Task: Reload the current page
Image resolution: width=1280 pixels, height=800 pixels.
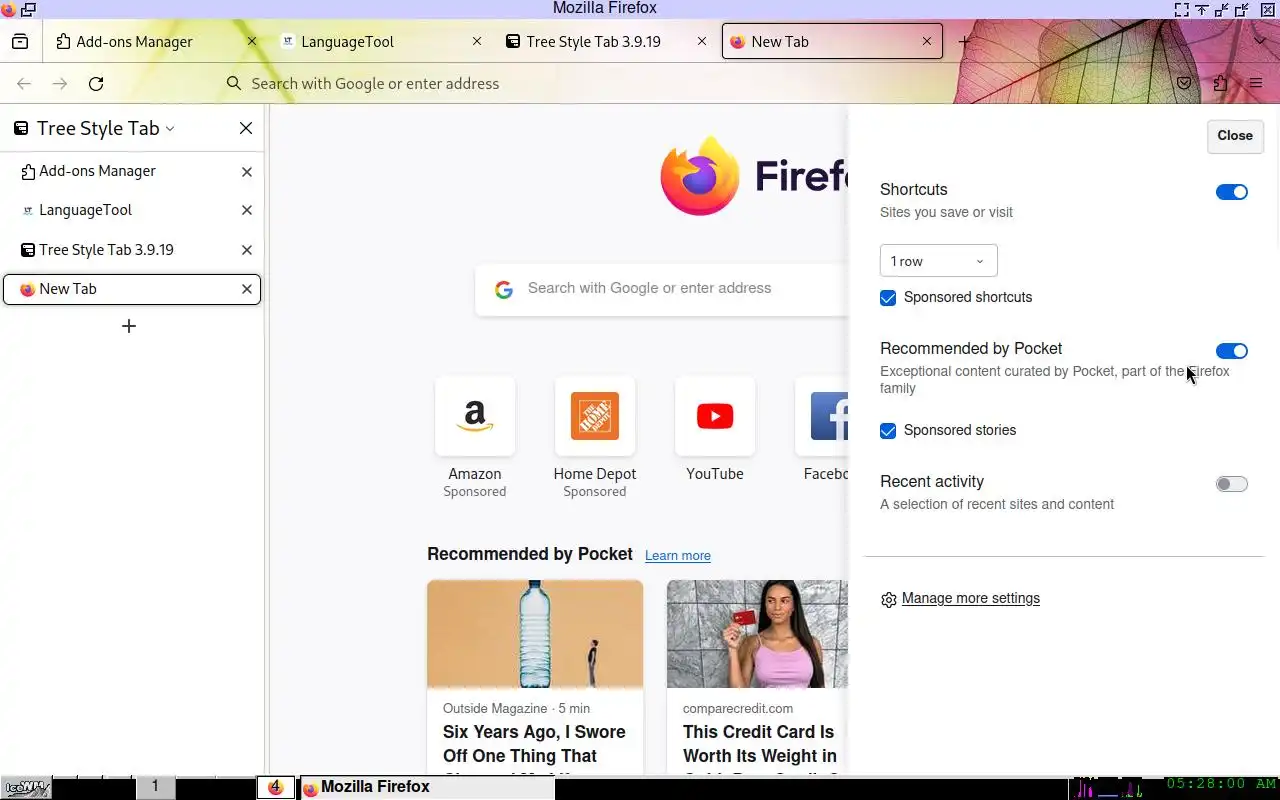Action: (x=96, y=84)
